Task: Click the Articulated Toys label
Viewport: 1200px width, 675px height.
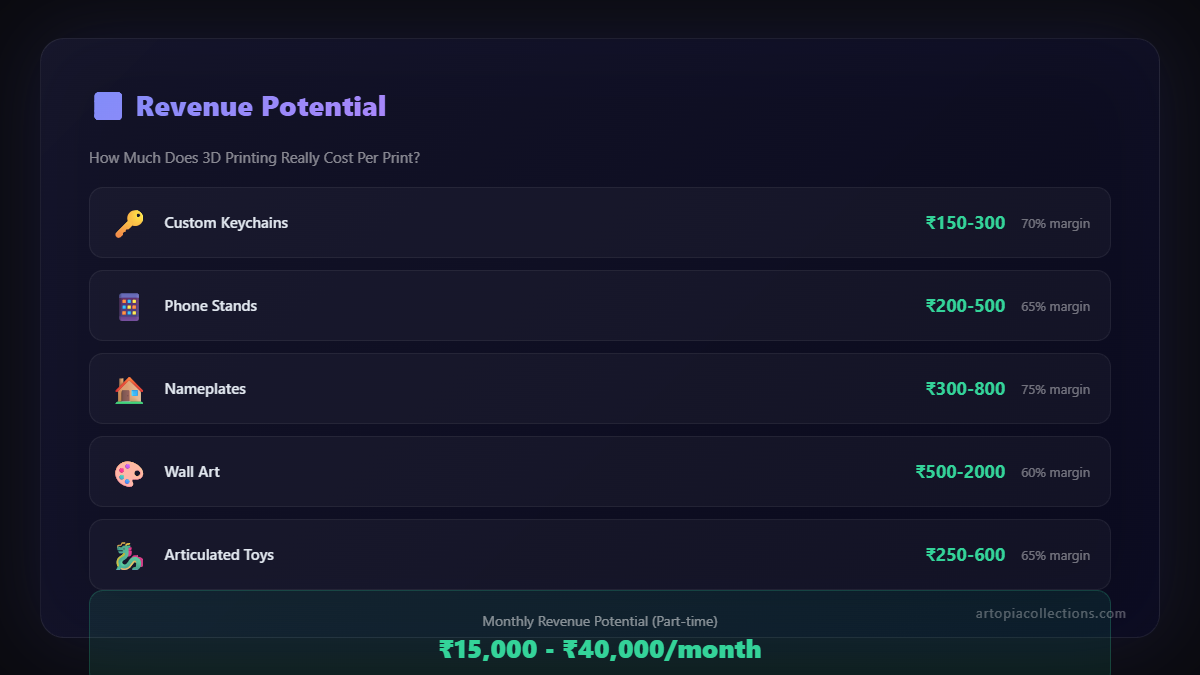Action: click(x=219, y=555)
